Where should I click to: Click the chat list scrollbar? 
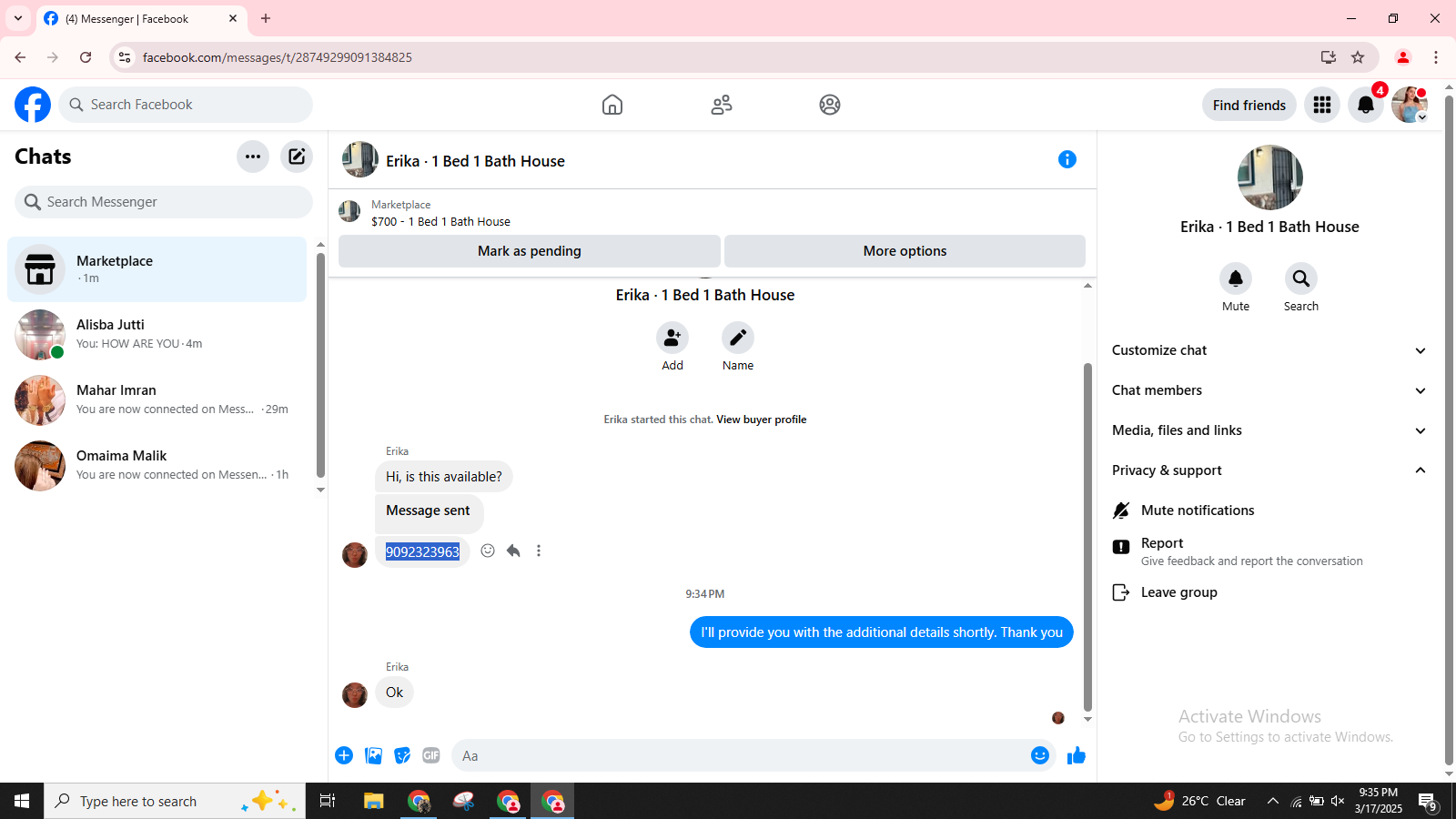tap(320, 364)
